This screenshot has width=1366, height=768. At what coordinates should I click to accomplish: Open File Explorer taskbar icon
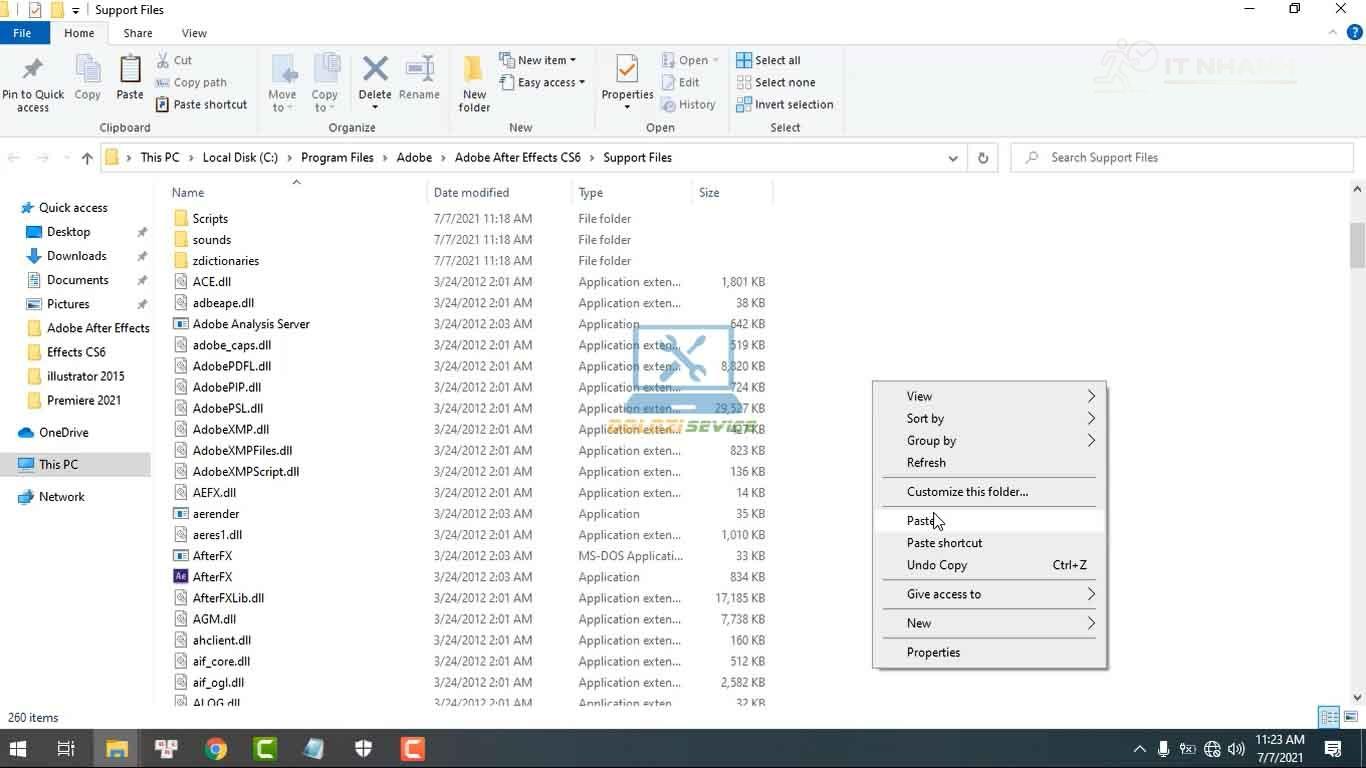click(117, 748)
